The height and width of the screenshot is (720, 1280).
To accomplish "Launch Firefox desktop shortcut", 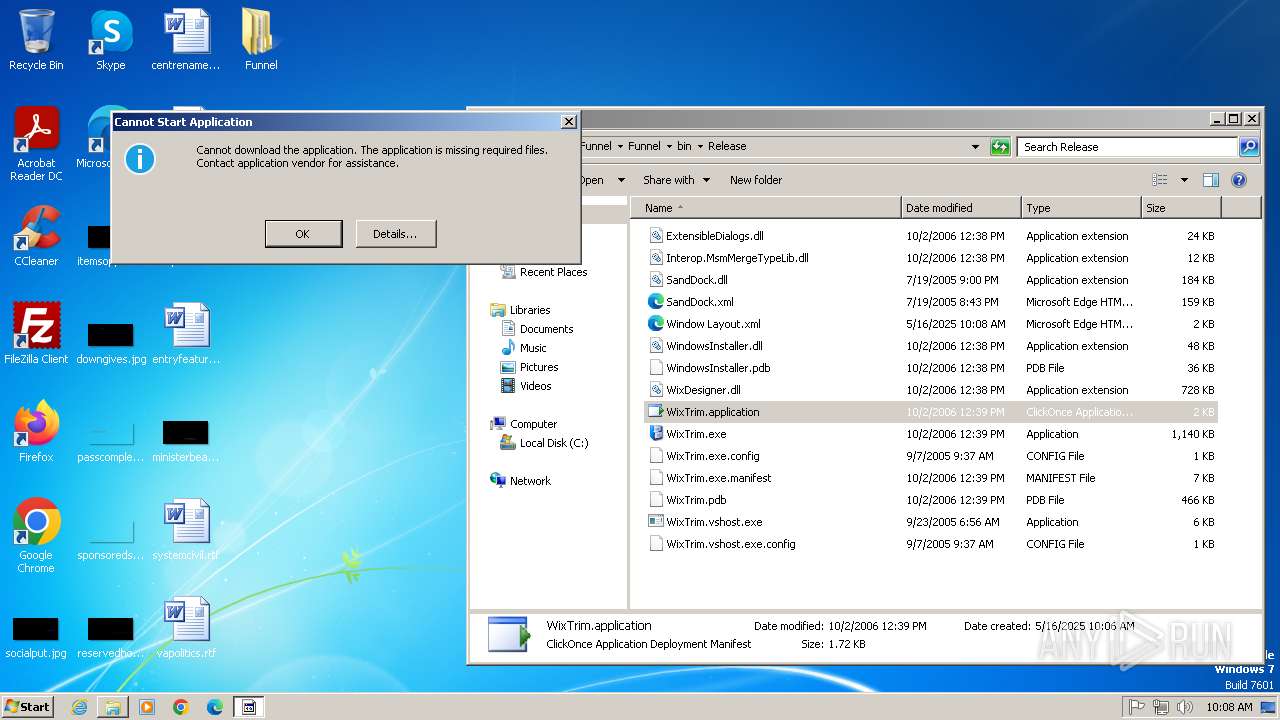I will (x=36, y=432).
